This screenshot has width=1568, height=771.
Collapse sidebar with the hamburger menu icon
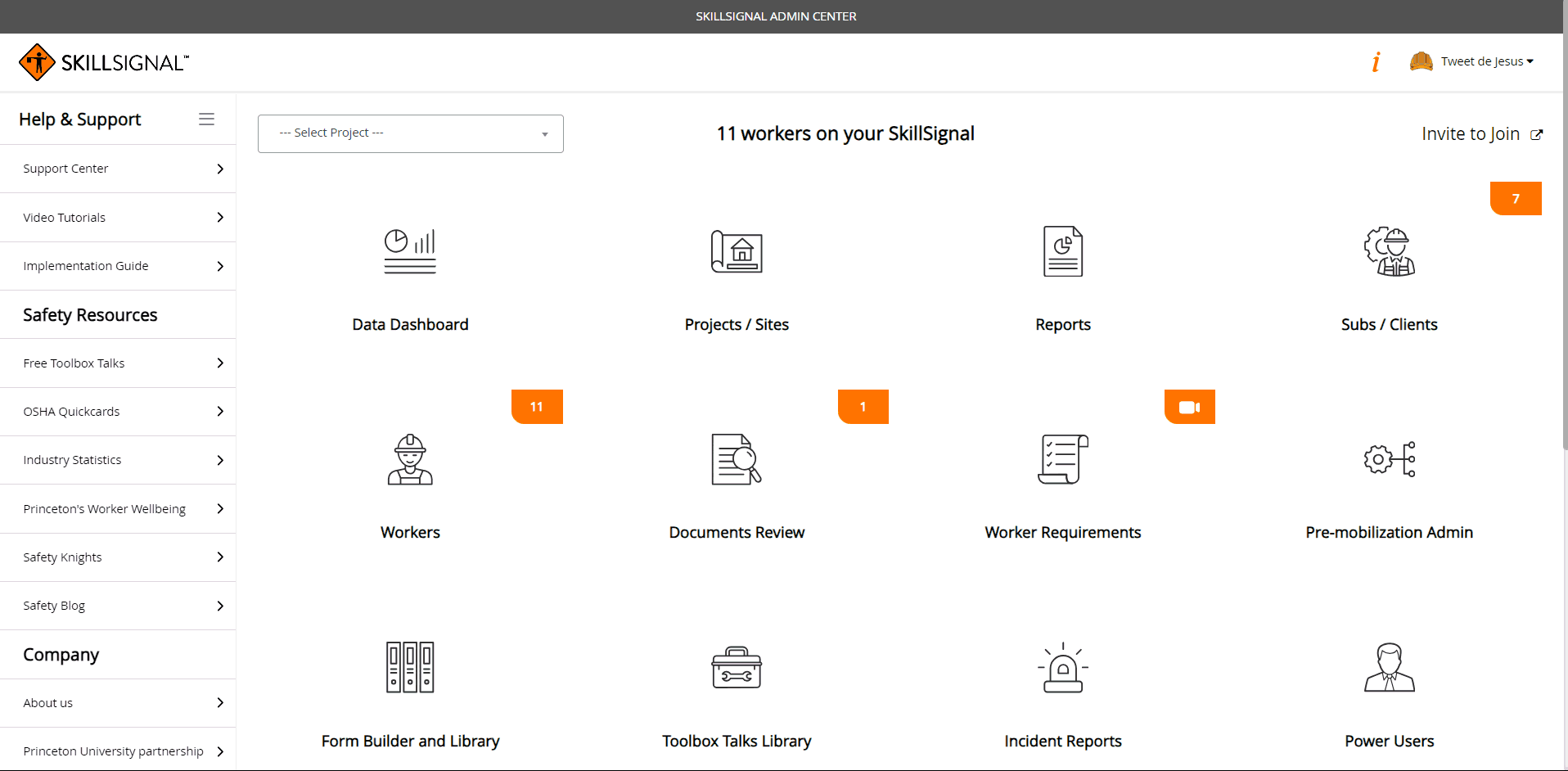coord(206,119)
